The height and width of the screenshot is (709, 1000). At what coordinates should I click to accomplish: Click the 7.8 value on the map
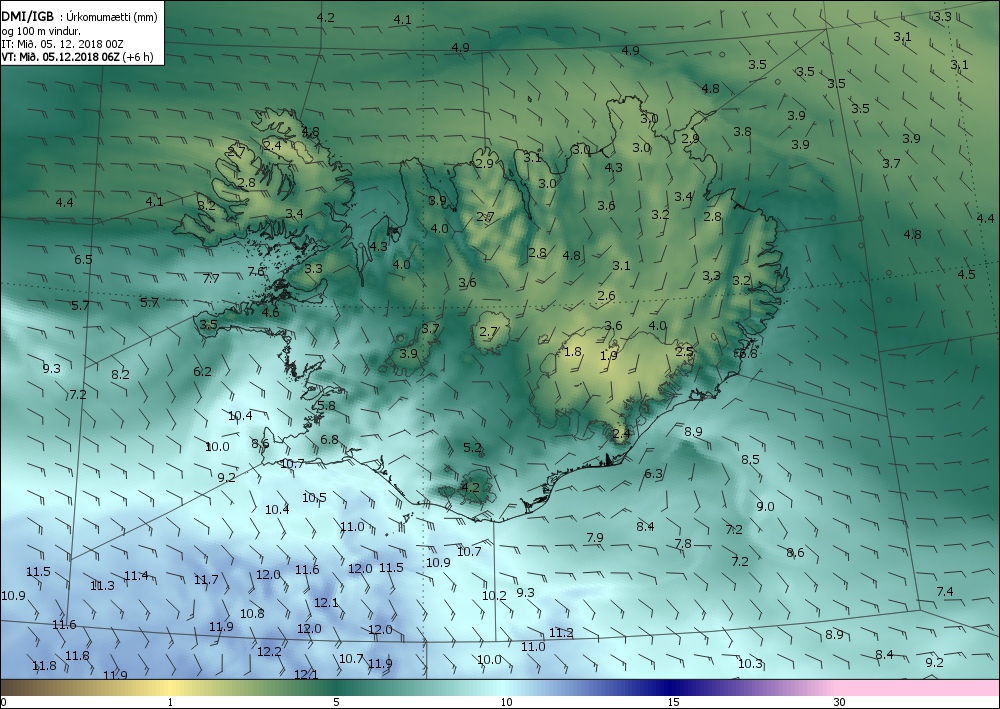pos(683,543)
